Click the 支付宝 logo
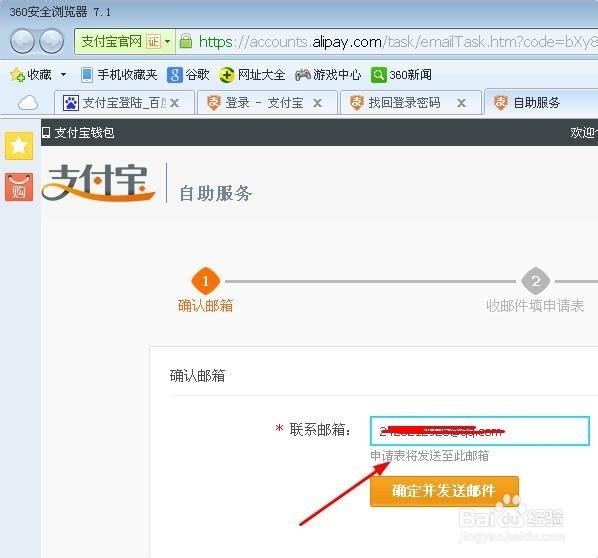 [98, 183]
